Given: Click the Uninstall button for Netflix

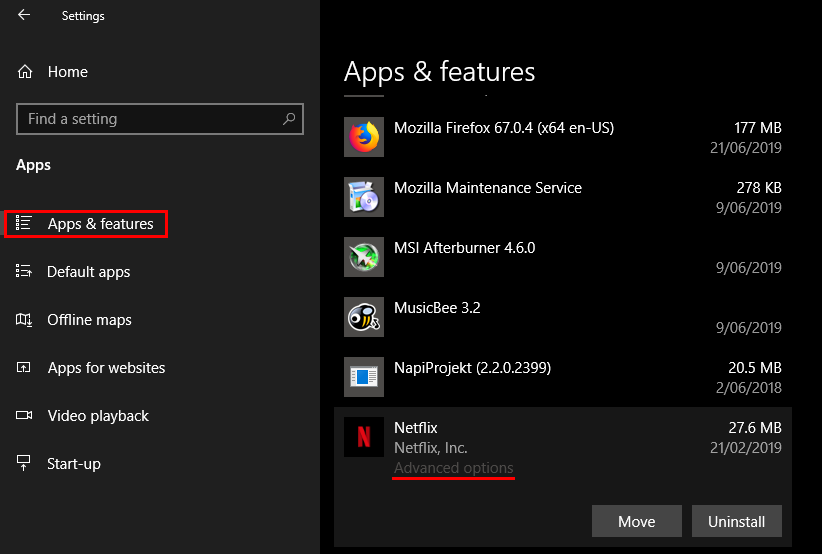Looking at the screenshot, I should [737, 521].
